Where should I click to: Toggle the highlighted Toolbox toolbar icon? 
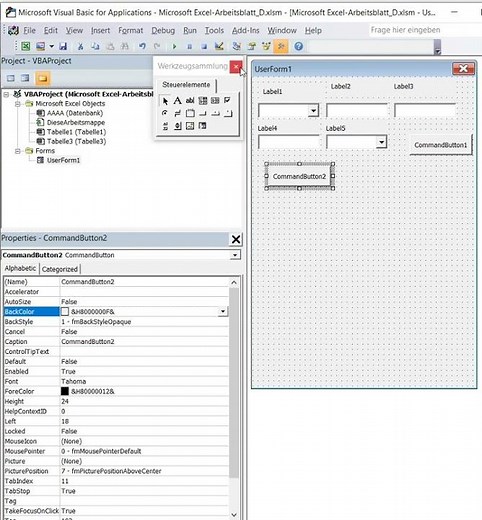(x=281, y=46)
